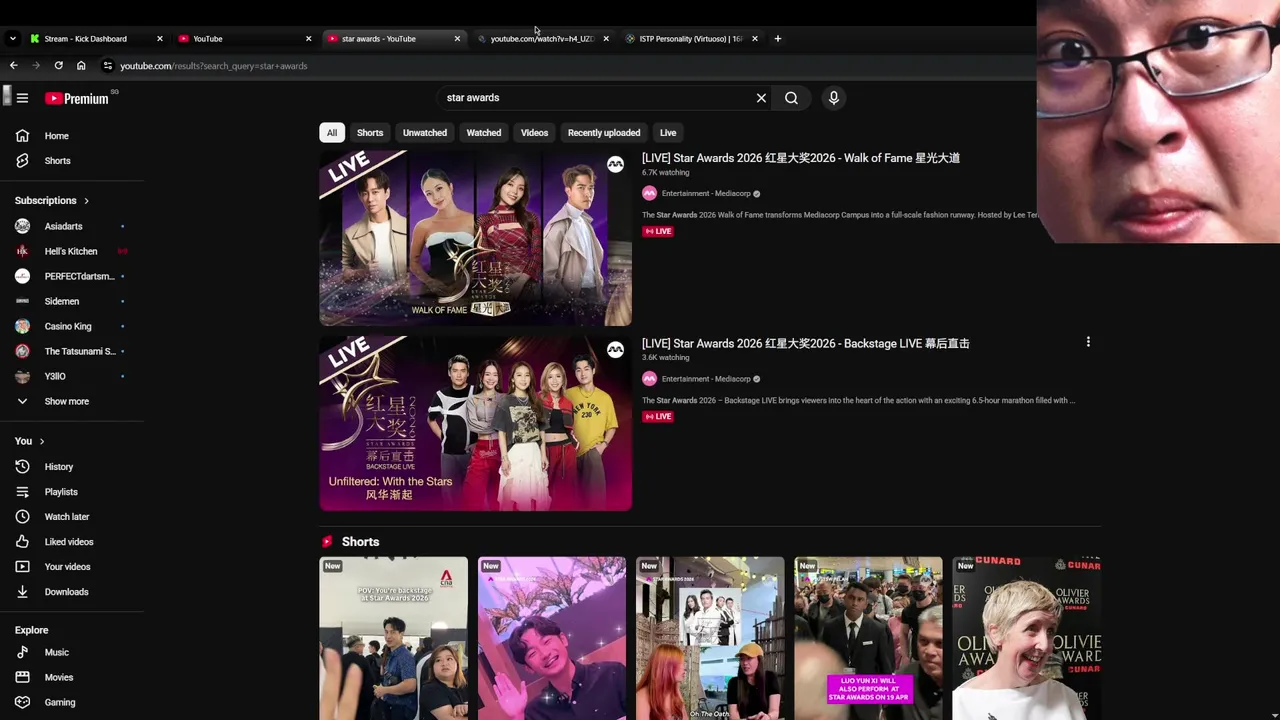Click Mediacorp channel avatar on Walk of Fame result

click(x=649, y=193)
